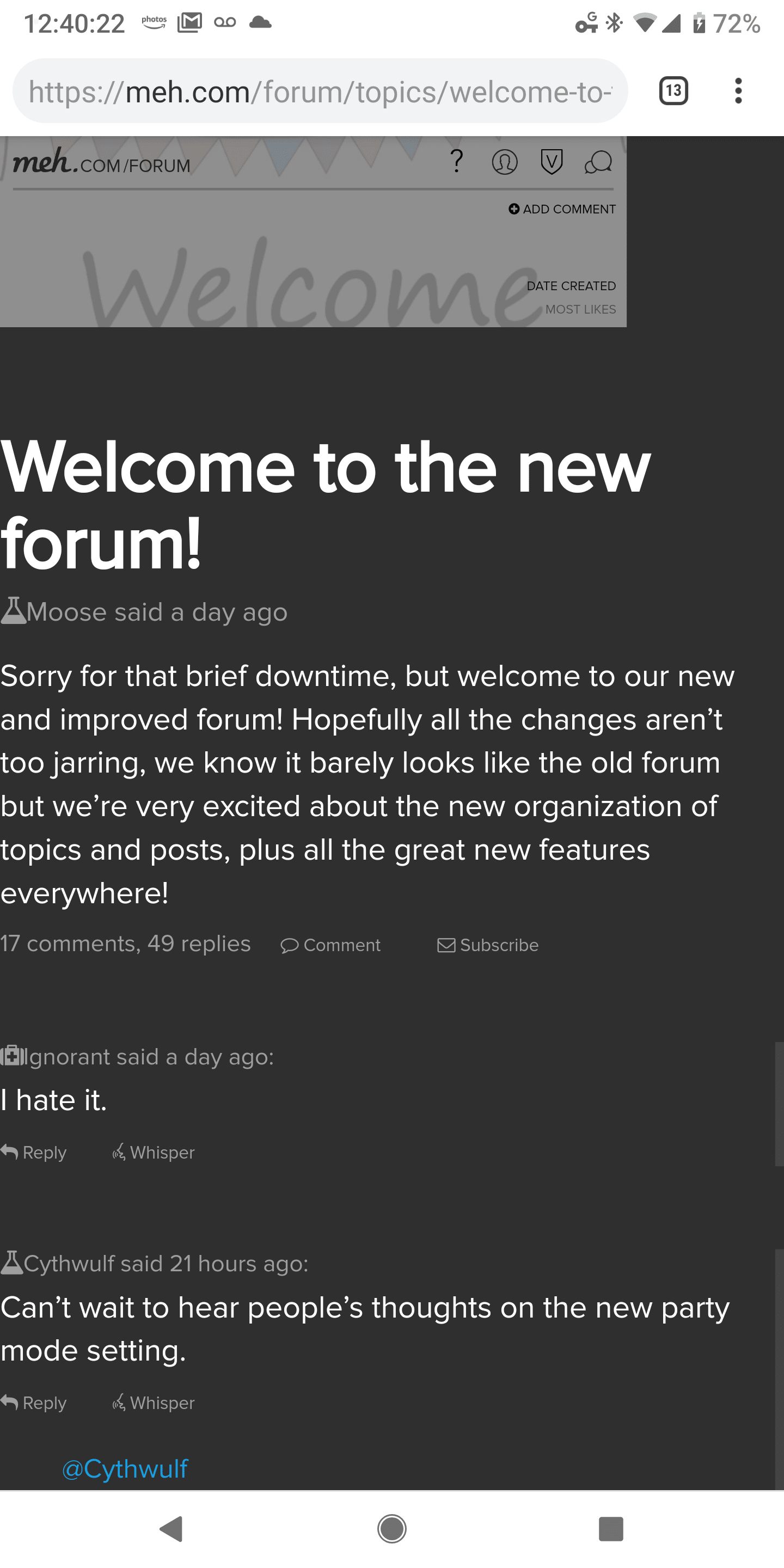Sort comments by Date Created
Image resolution: width=784 pixels, height=1568 pixels.
(x=571, y=286)
